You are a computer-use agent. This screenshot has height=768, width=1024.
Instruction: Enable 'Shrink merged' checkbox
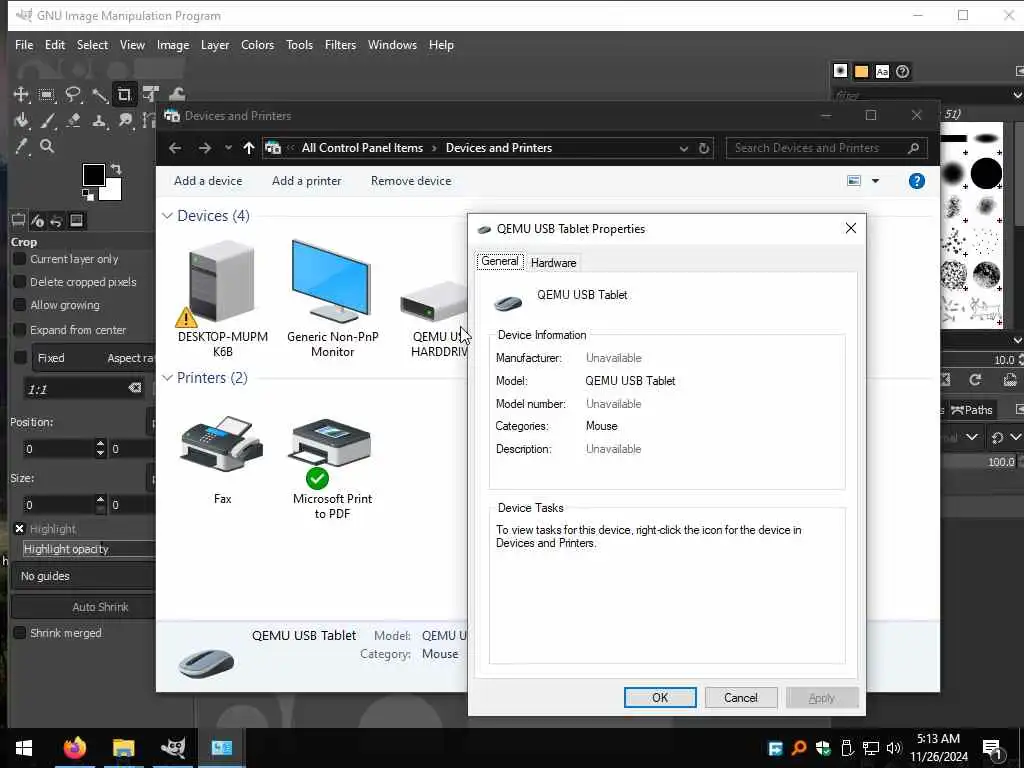[x=20, y=633]
